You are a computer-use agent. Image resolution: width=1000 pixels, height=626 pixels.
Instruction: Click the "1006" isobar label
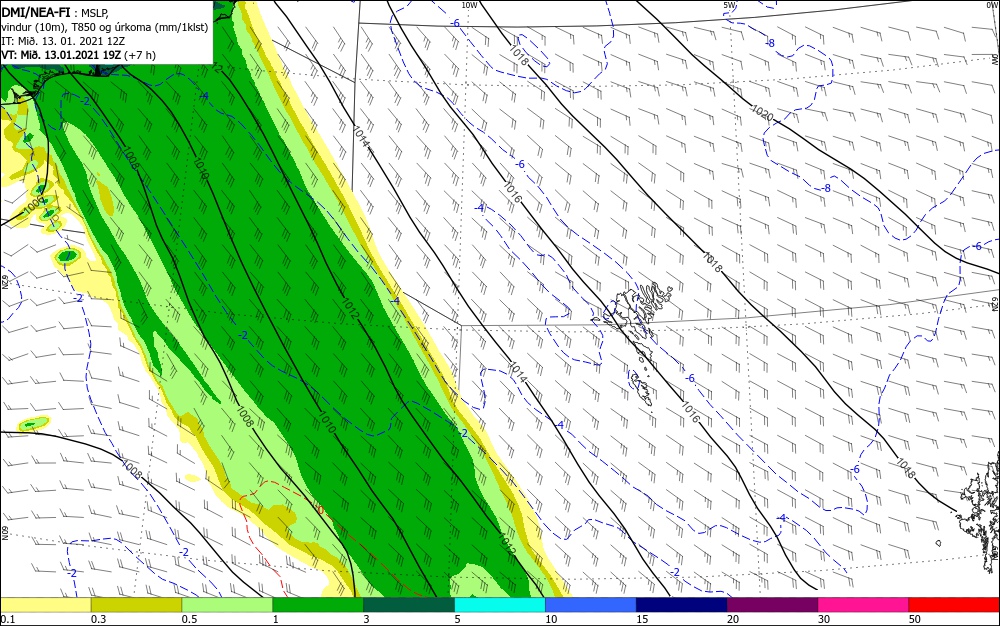coord(33,205)
